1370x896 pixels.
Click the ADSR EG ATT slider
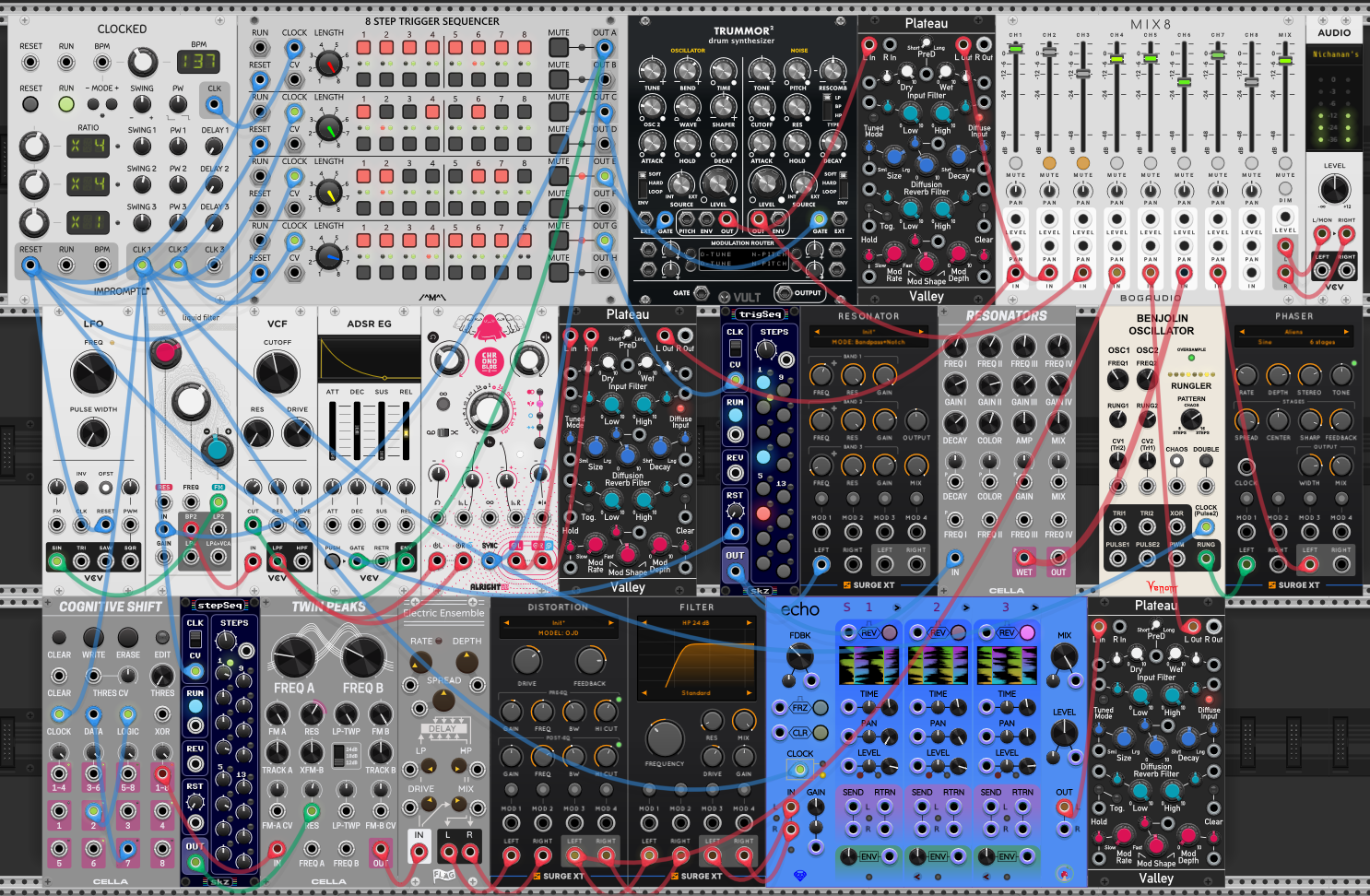[x=333, y=431]
